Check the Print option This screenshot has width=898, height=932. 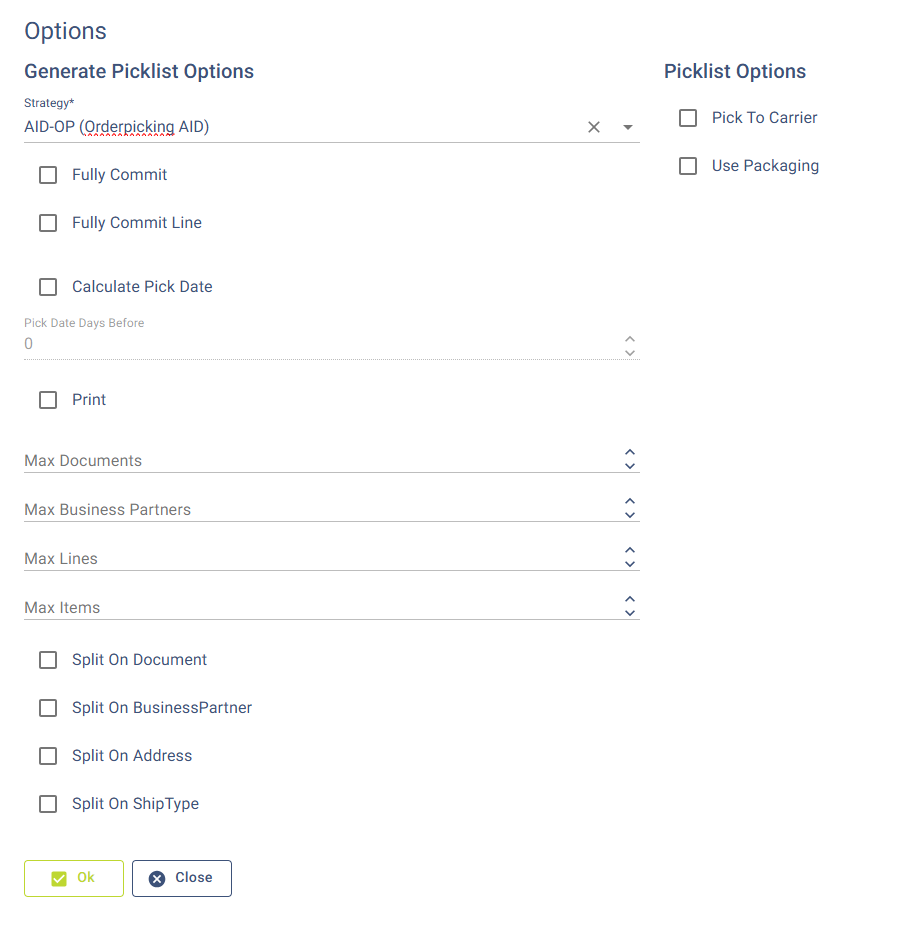tap(48, 400)
